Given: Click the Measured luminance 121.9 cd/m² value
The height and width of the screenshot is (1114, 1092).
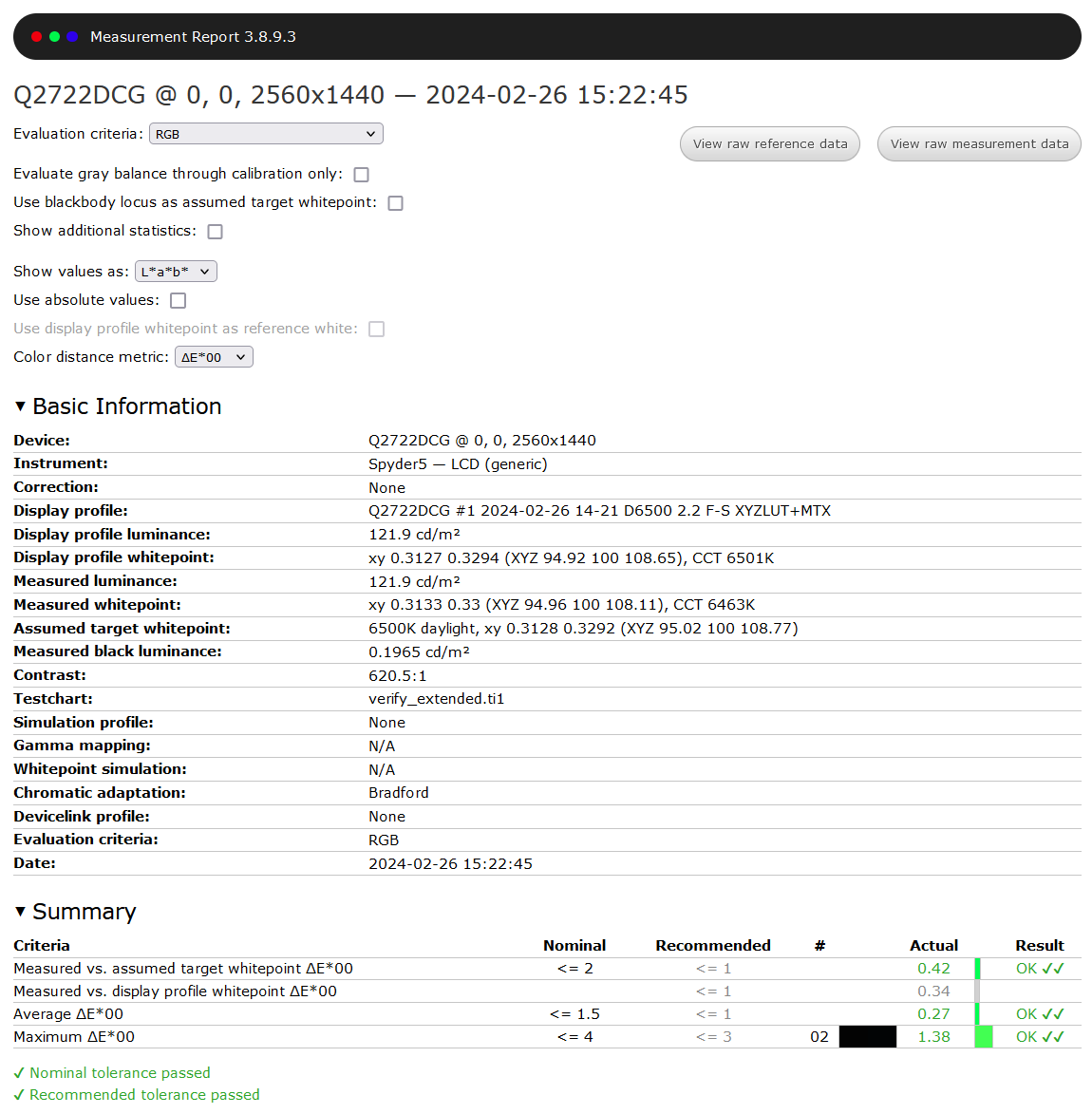Looking at the screenshot, I should pyautogui.click(x=414, y=581).
